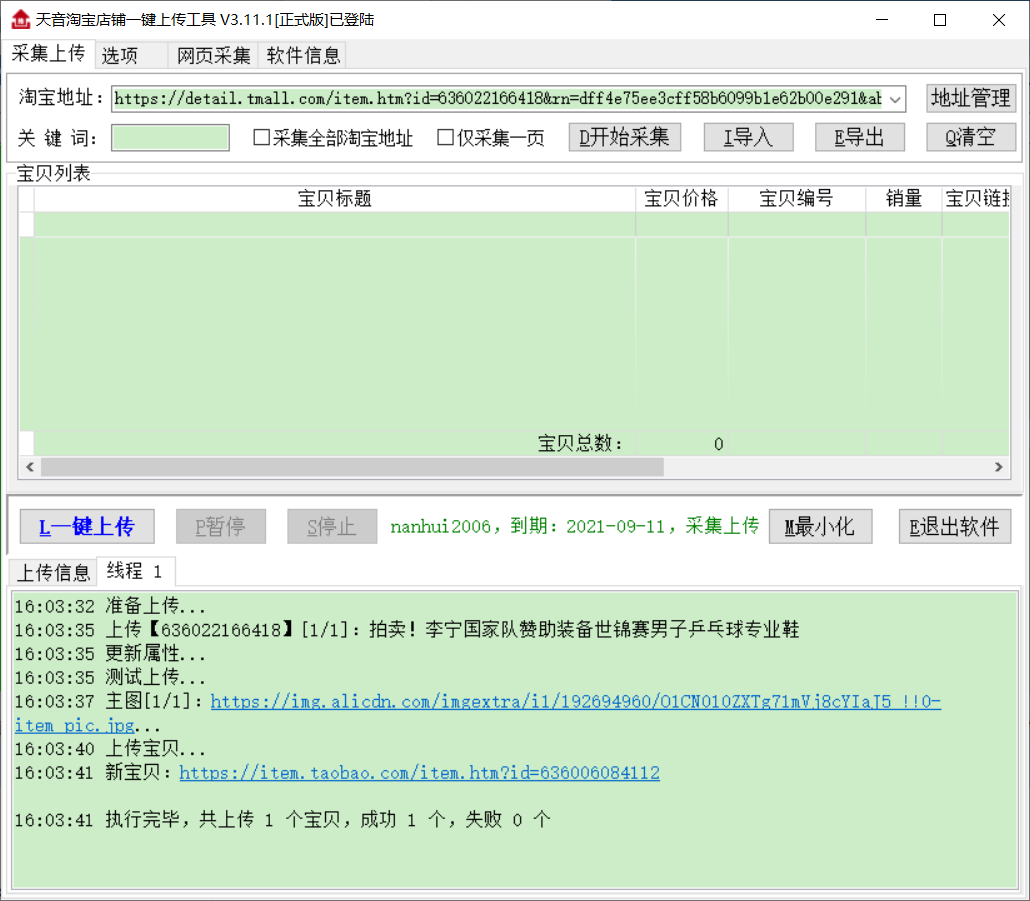Click the 导入 button

click(748, 137)
